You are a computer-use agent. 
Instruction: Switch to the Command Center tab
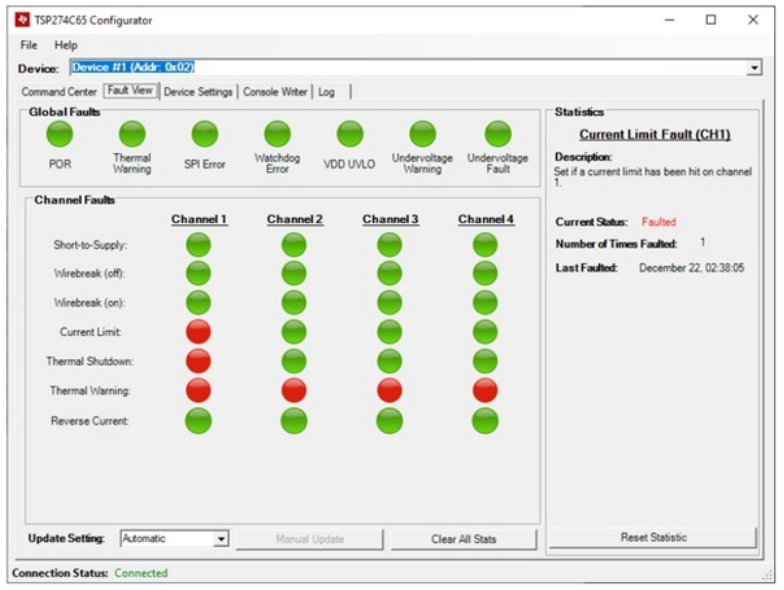coord(59,92)
